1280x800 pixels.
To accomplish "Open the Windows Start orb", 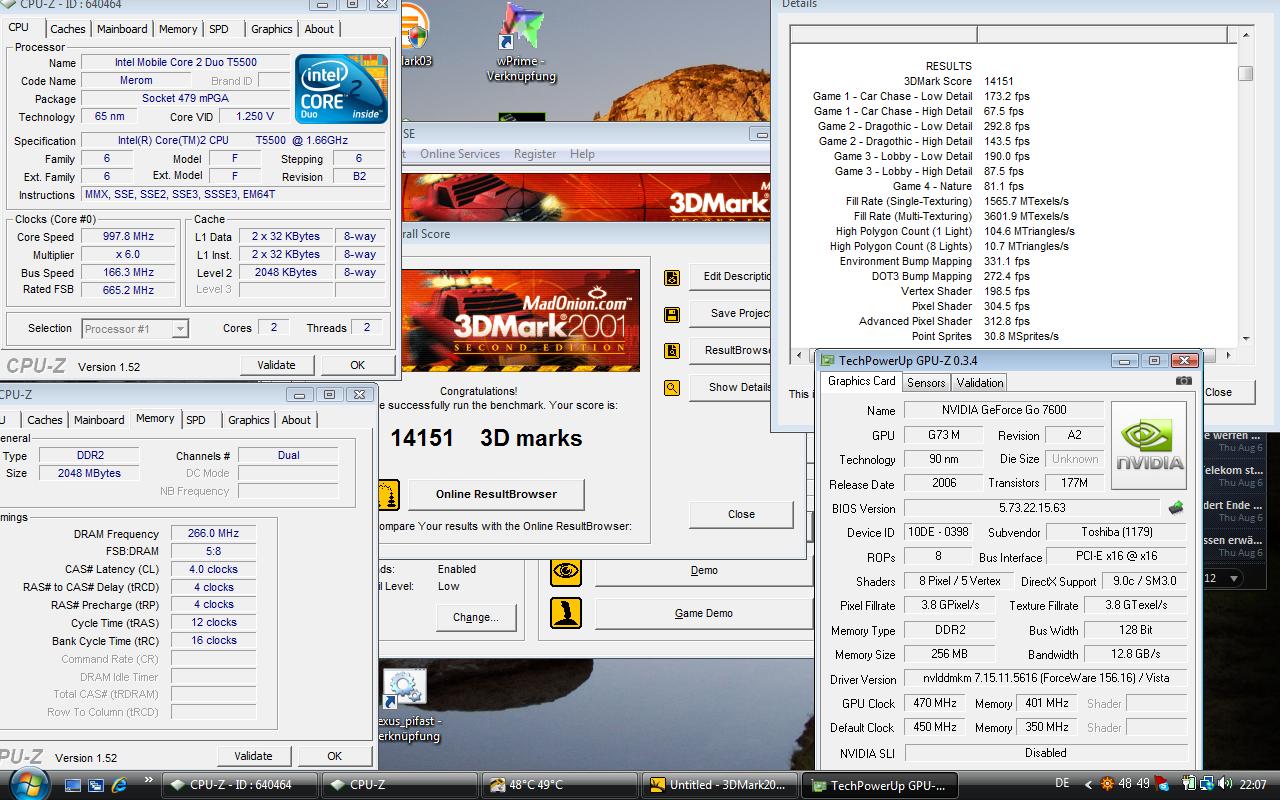I will tap(27, 783).
